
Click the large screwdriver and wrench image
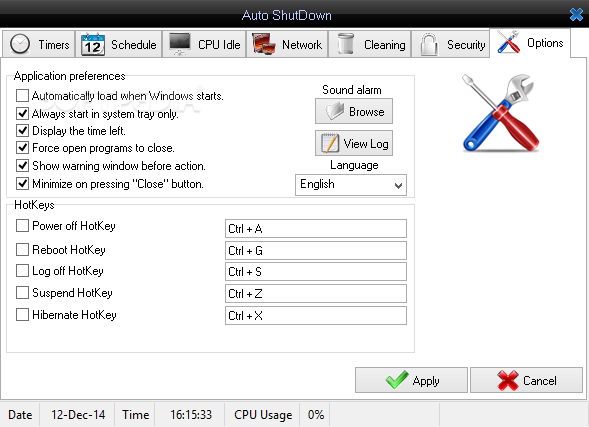click(500, 113)
